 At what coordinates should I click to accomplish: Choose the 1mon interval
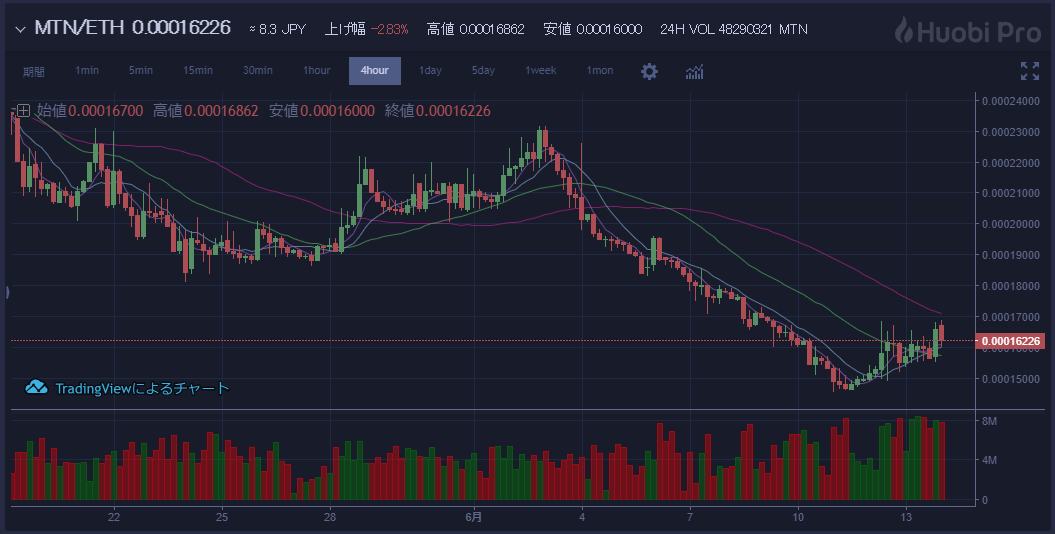[x=600, y=71]
